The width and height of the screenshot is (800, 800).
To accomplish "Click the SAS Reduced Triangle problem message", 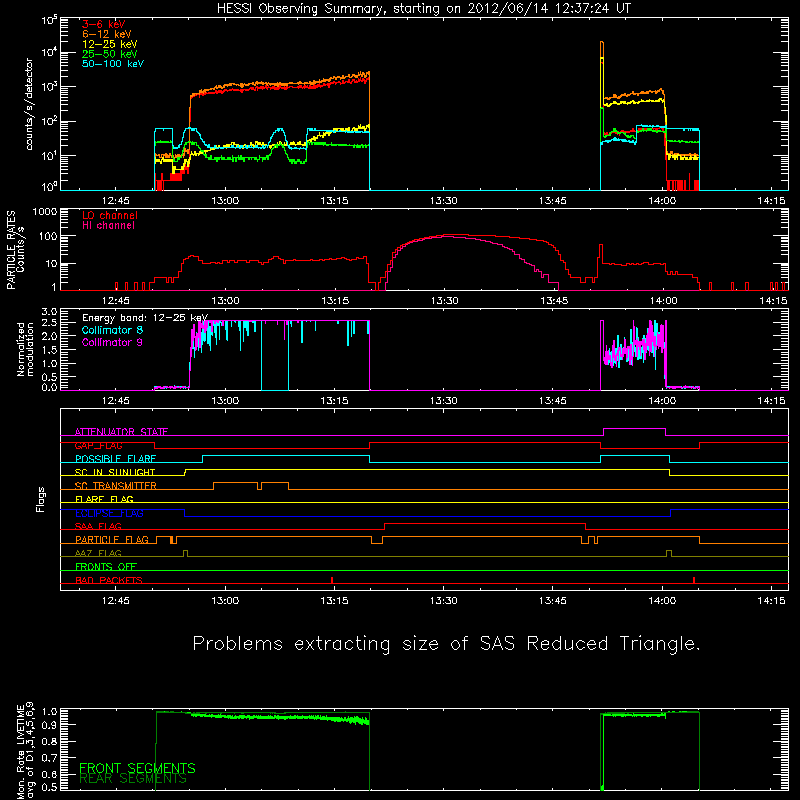I will (x=446, y=644).
